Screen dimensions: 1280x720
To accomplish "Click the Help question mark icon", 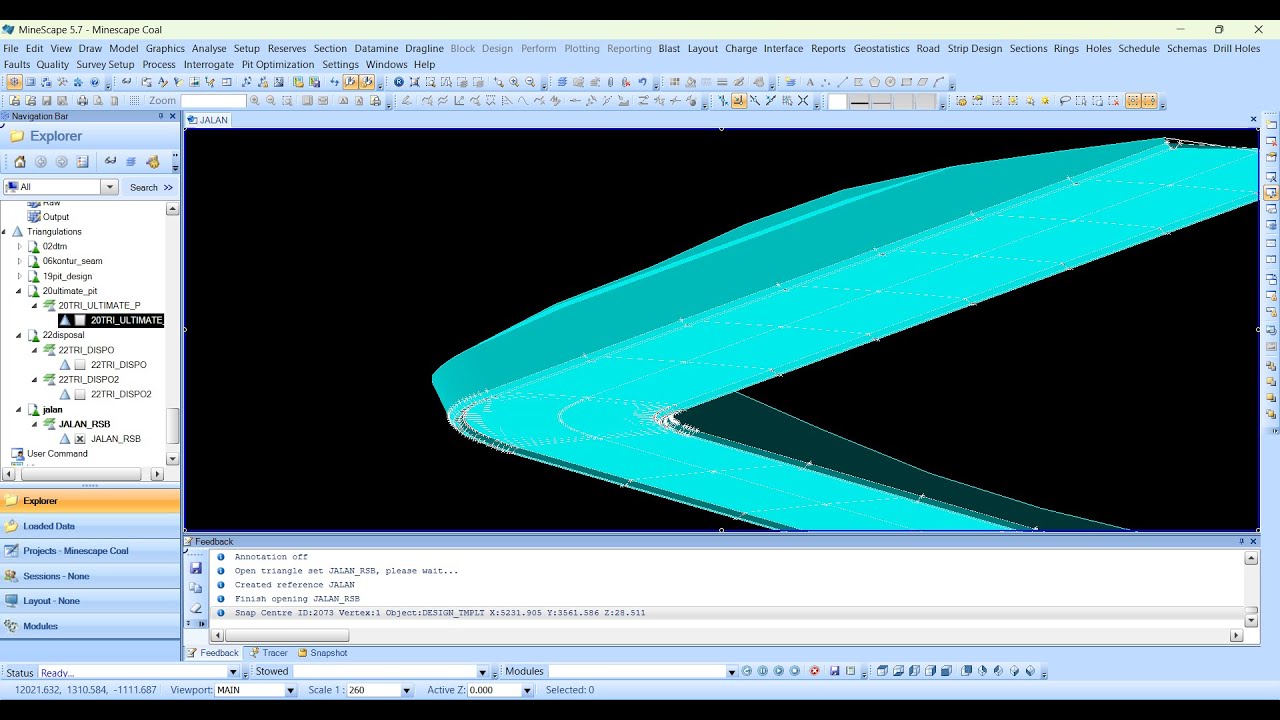I will tap(95, 82).
